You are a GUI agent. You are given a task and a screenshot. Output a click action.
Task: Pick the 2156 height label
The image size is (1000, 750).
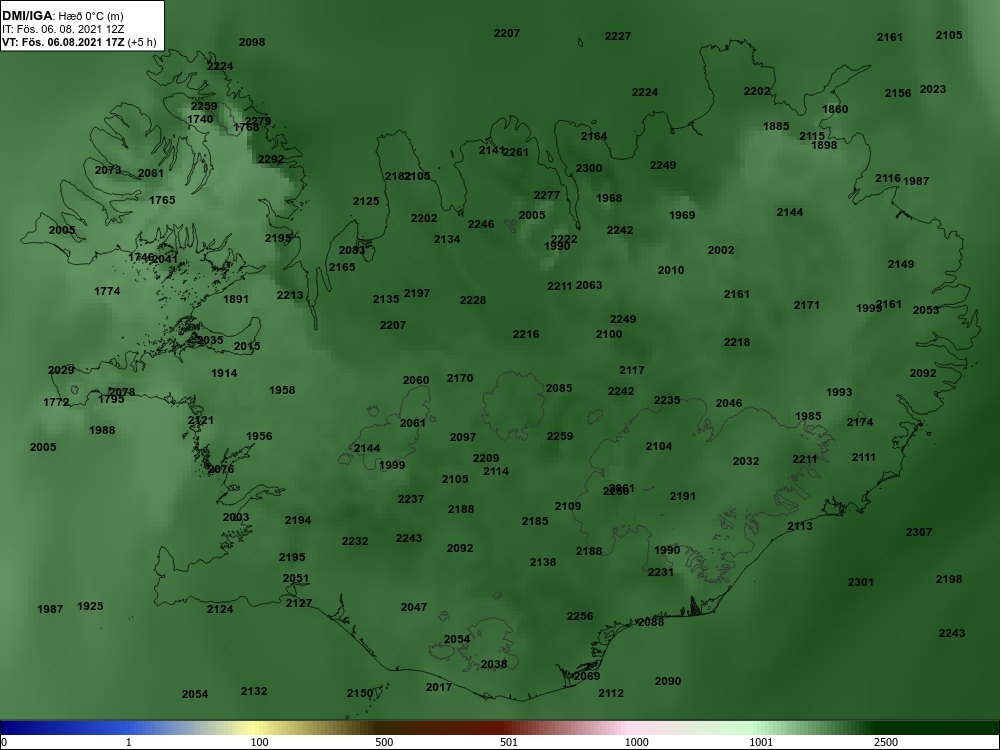(x=898, y=94)
